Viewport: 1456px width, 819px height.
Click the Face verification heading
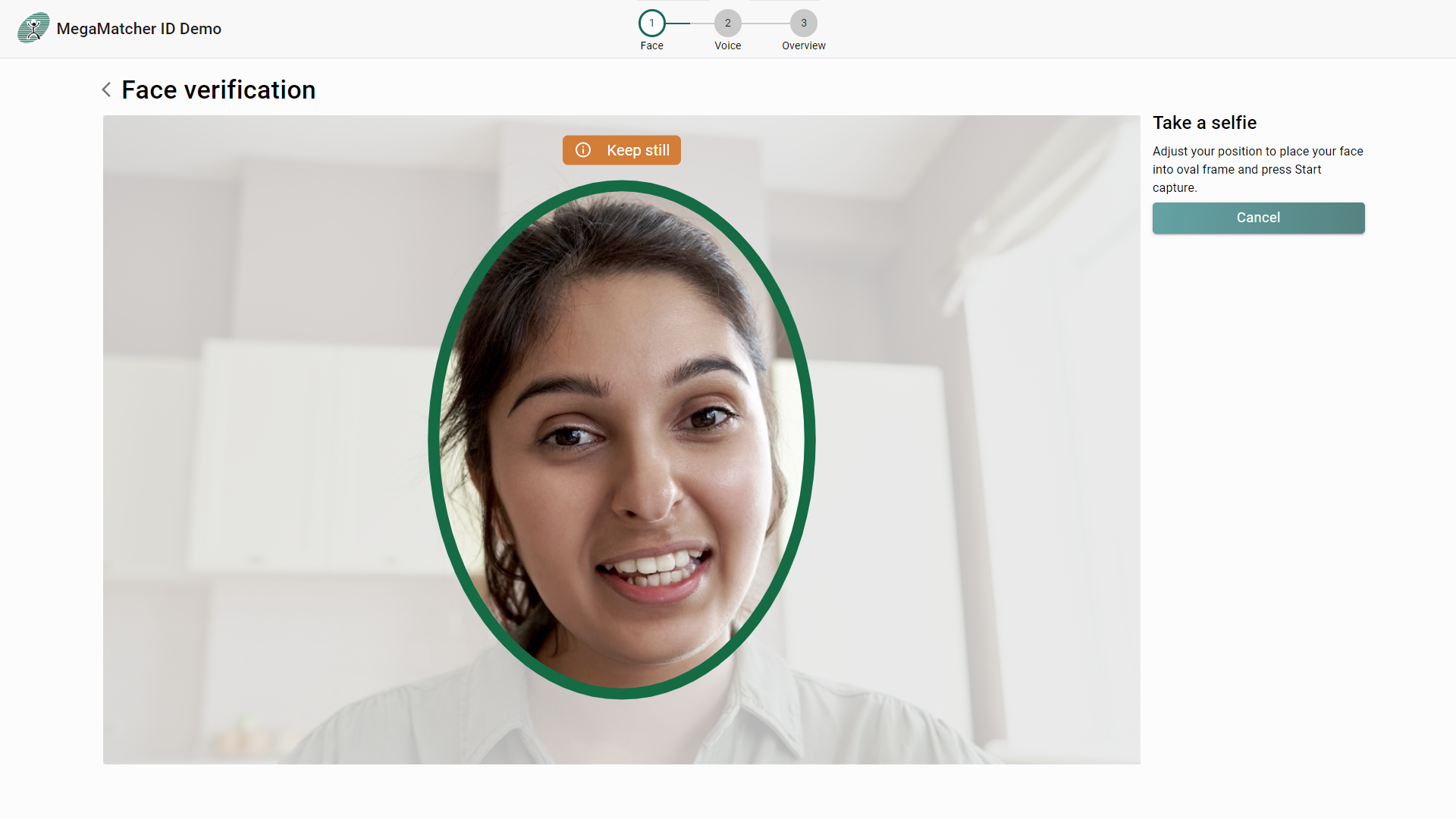(218, 89)
